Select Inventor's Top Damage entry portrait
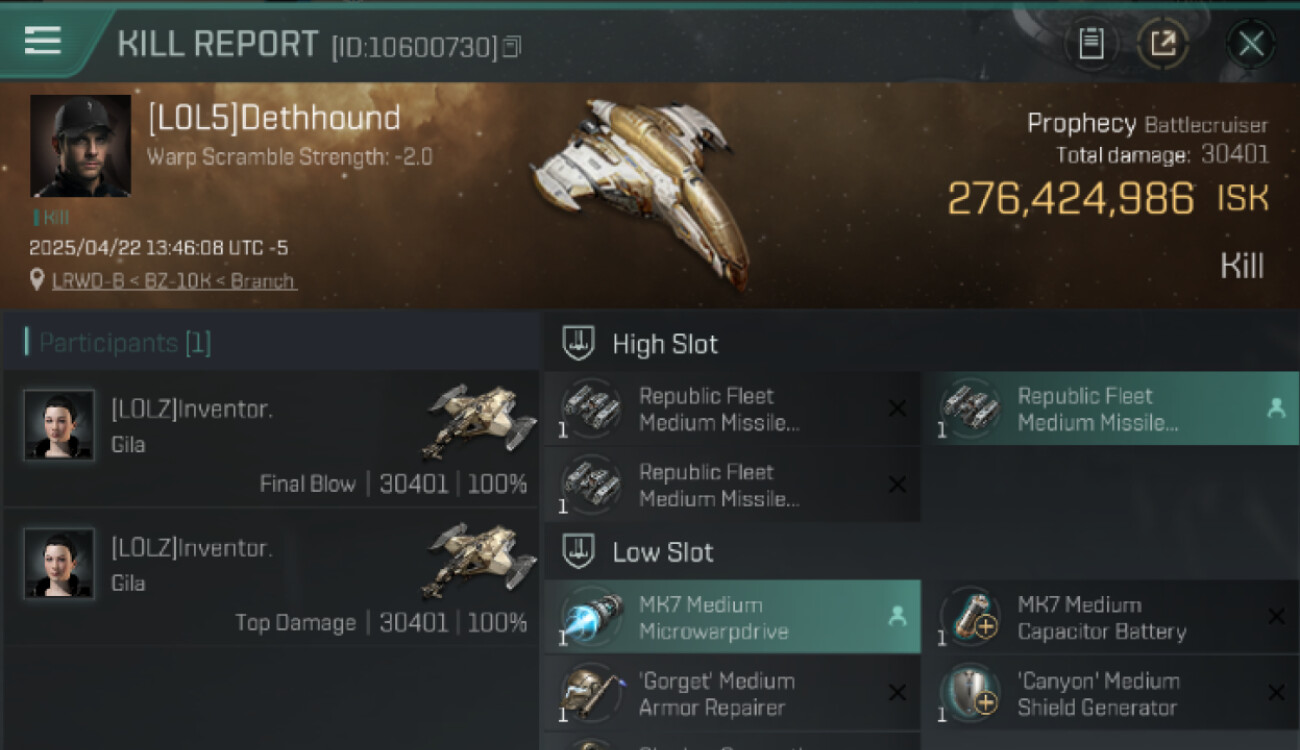This screenshot has width=1300, height=750. click(x=59, y=563)
